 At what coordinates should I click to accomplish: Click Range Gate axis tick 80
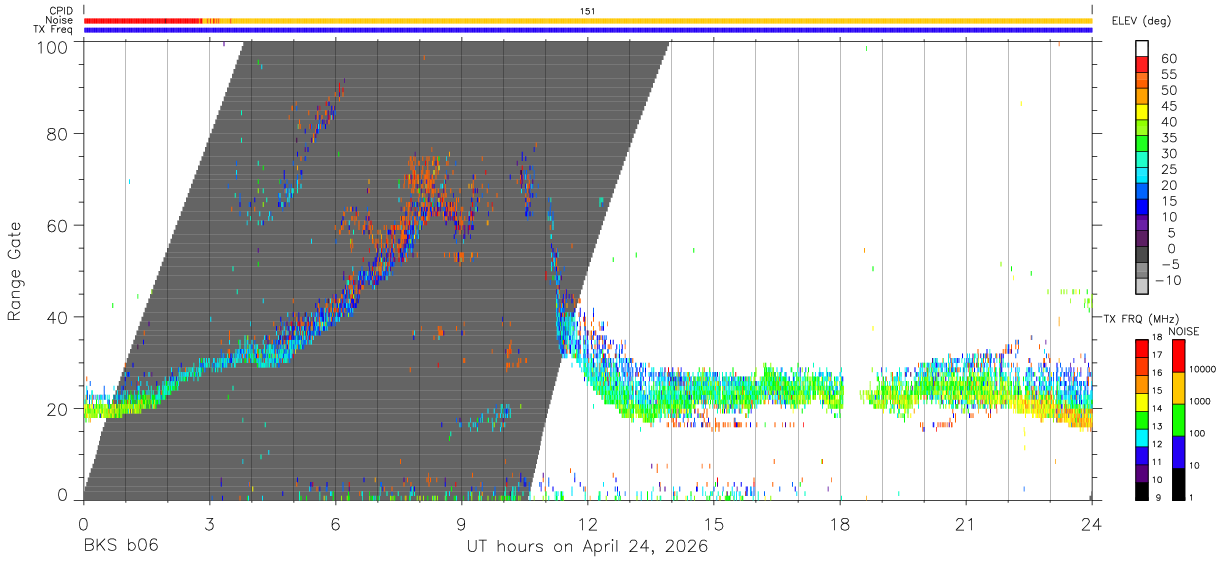58,134
